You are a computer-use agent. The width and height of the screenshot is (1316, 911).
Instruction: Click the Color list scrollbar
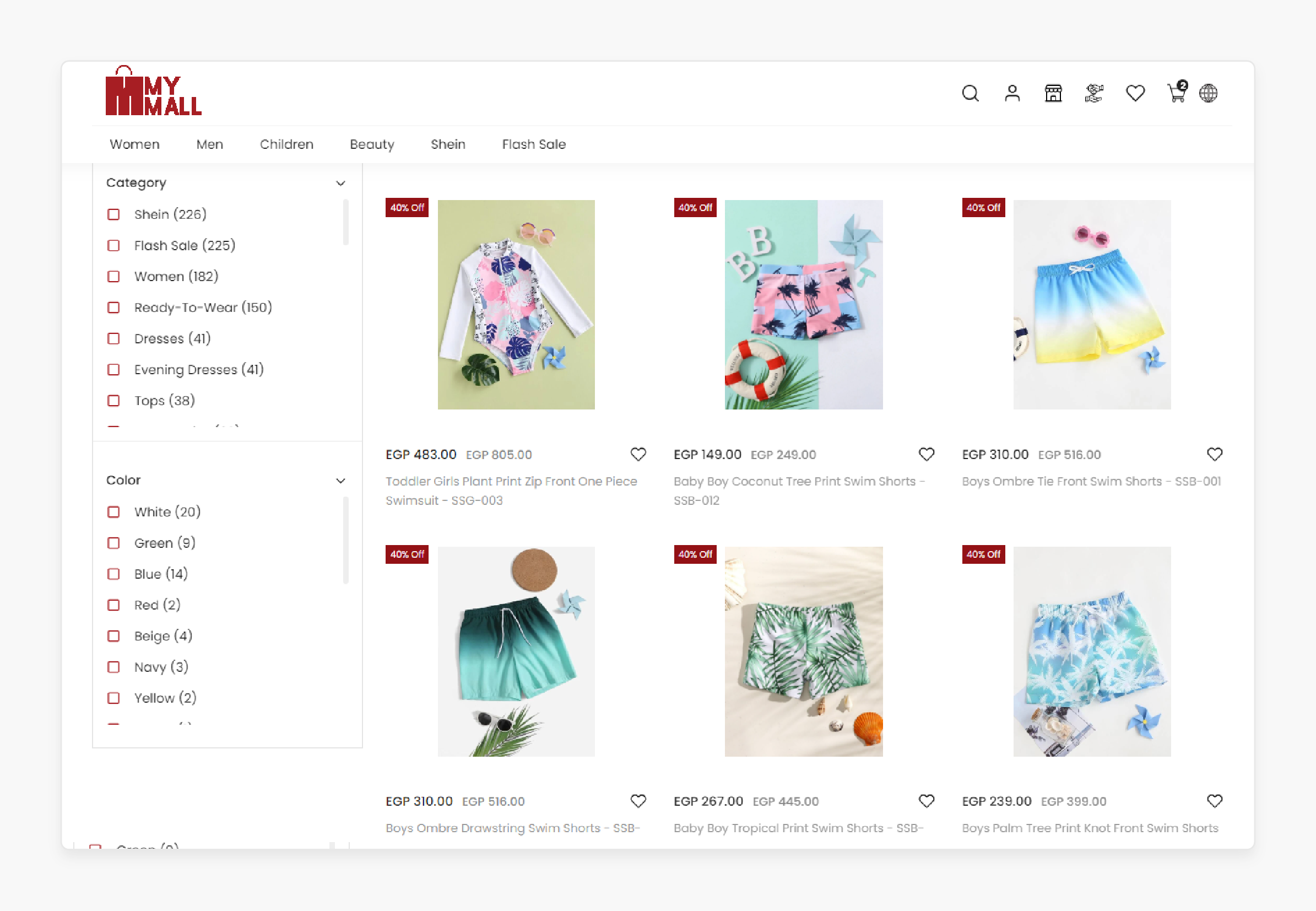point(346,541)
